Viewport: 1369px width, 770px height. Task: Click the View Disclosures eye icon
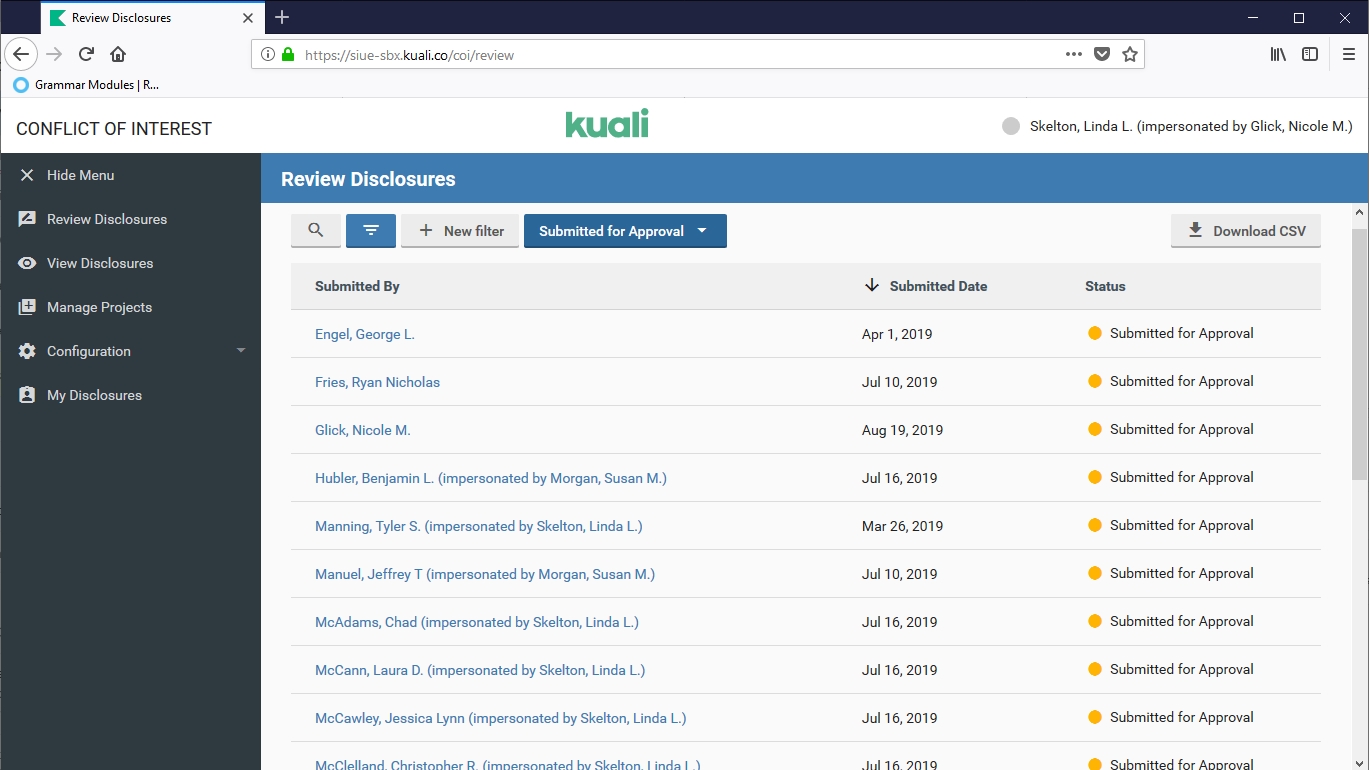(27, 263)
